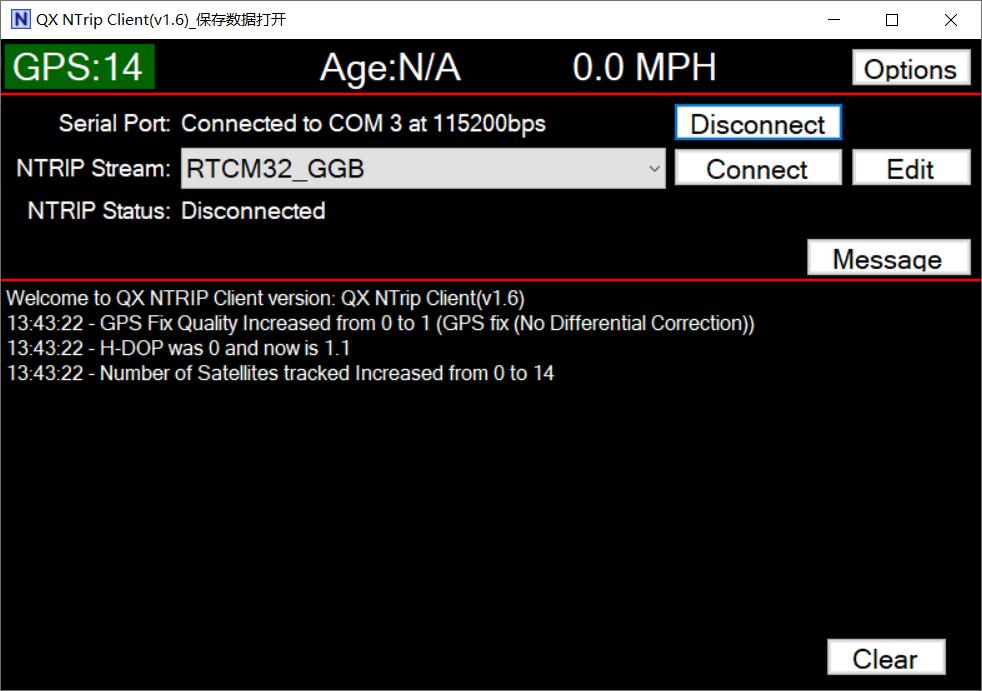Select the GPS:14 satellite count indicator

point(79,66)
